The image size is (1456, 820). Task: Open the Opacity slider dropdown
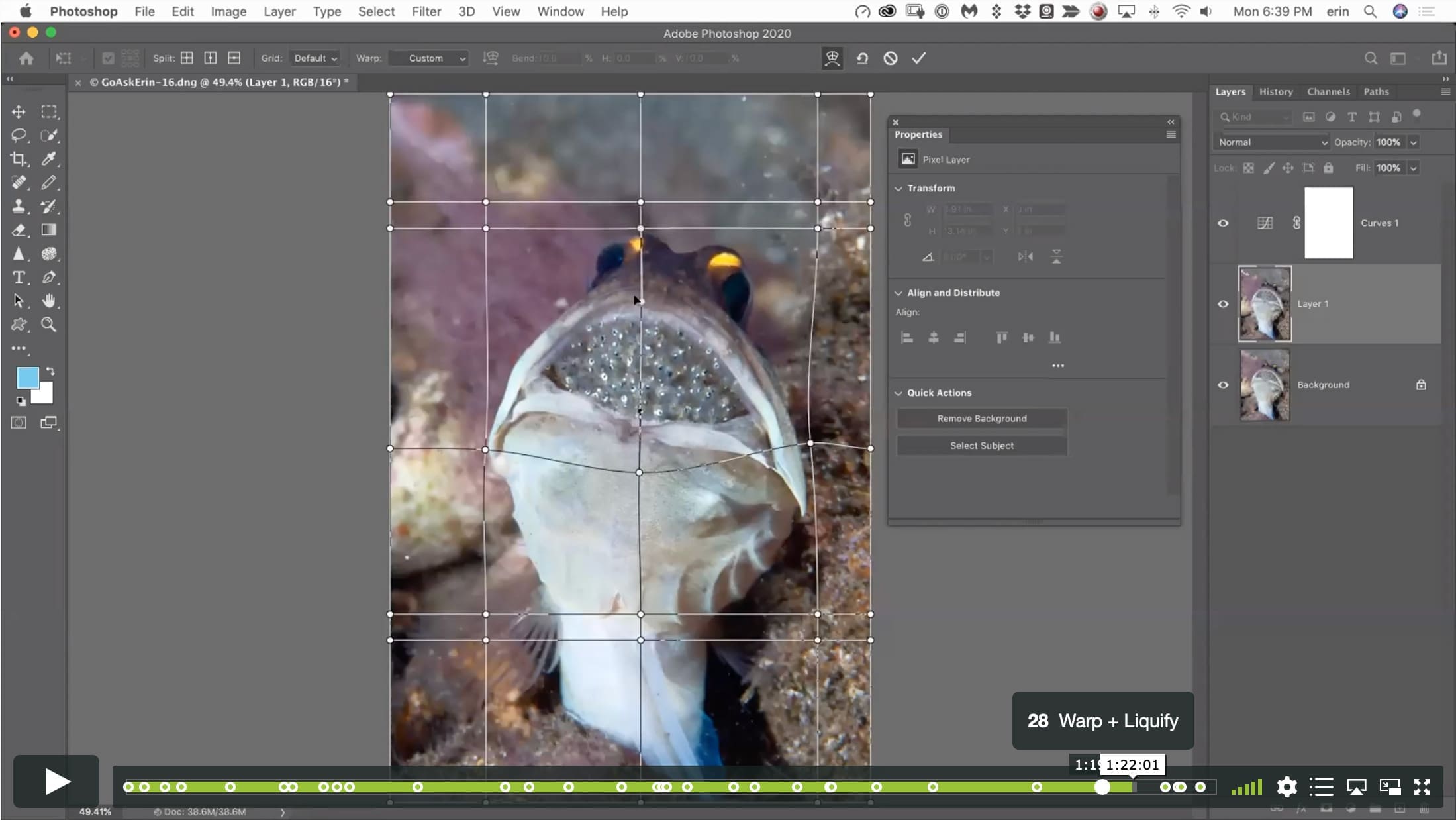click(x=1413, y=142)
